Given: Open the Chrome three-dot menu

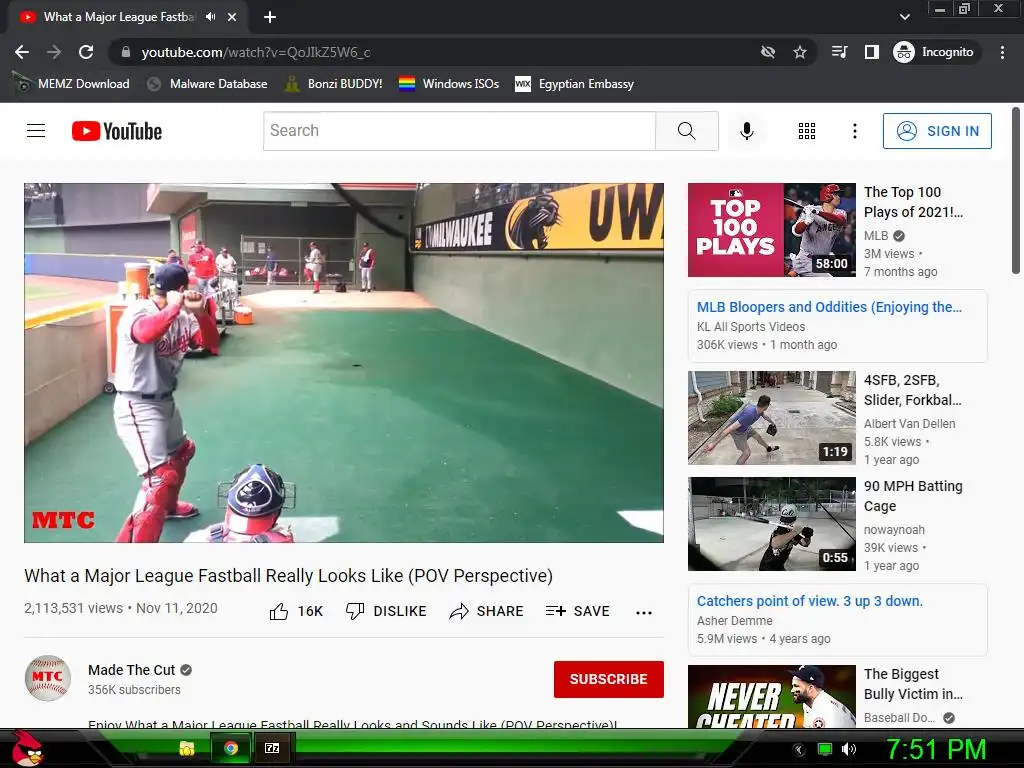Looking at the screenshot, I should pos(1002,52).
